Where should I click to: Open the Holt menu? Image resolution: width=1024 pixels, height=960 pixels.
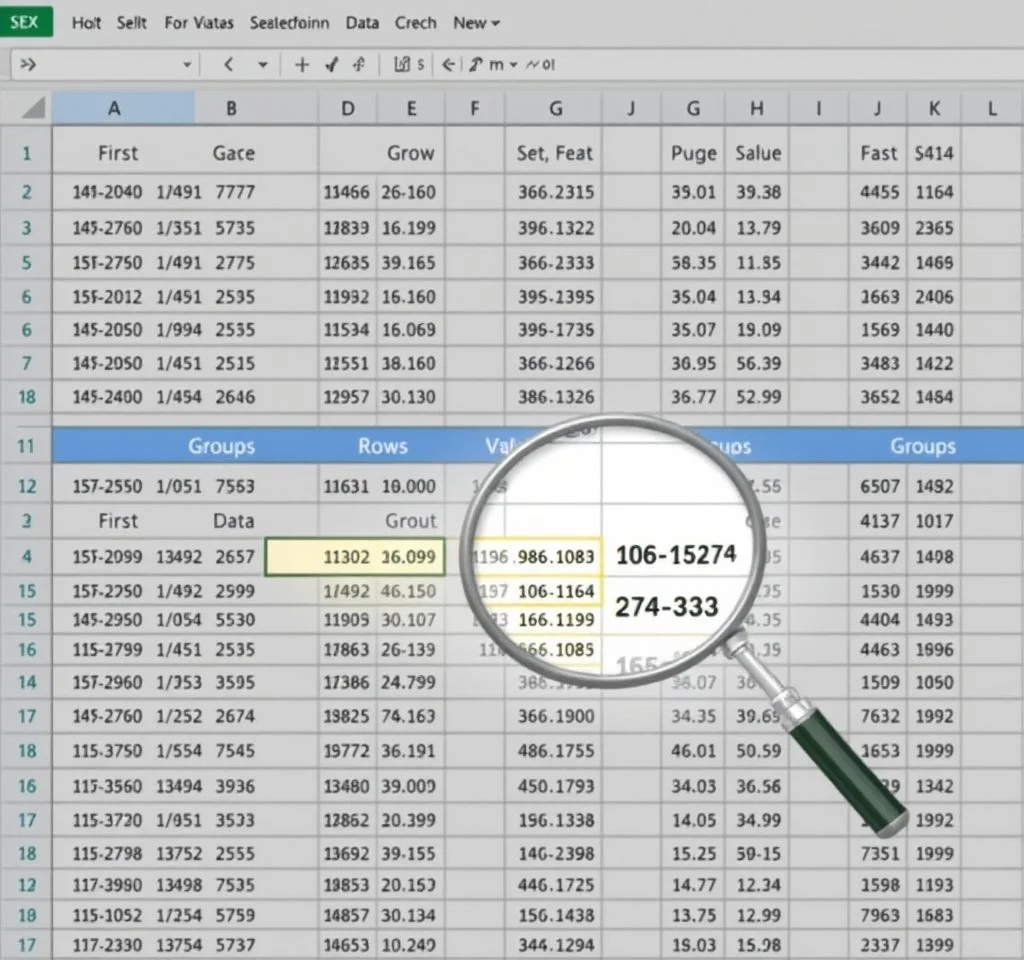(87, 22)
